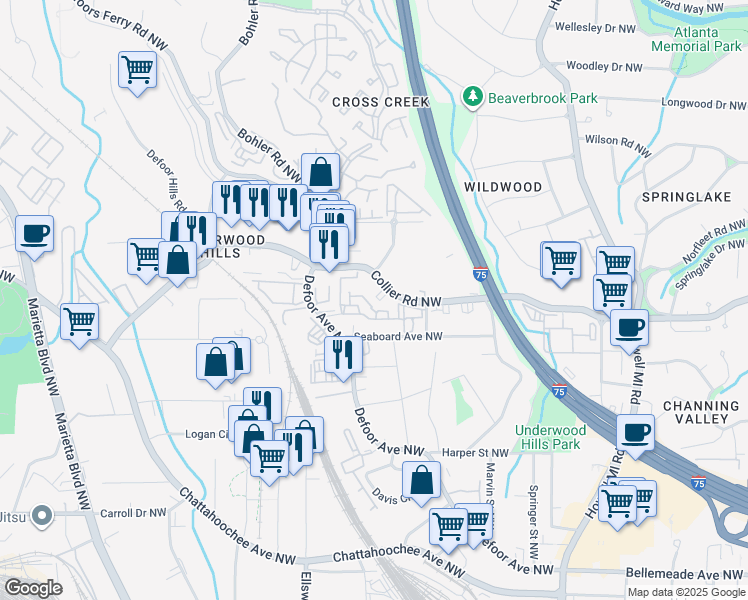
Task: Select the gray pin next to Jitsu label
Action: [x=41, y=516]
